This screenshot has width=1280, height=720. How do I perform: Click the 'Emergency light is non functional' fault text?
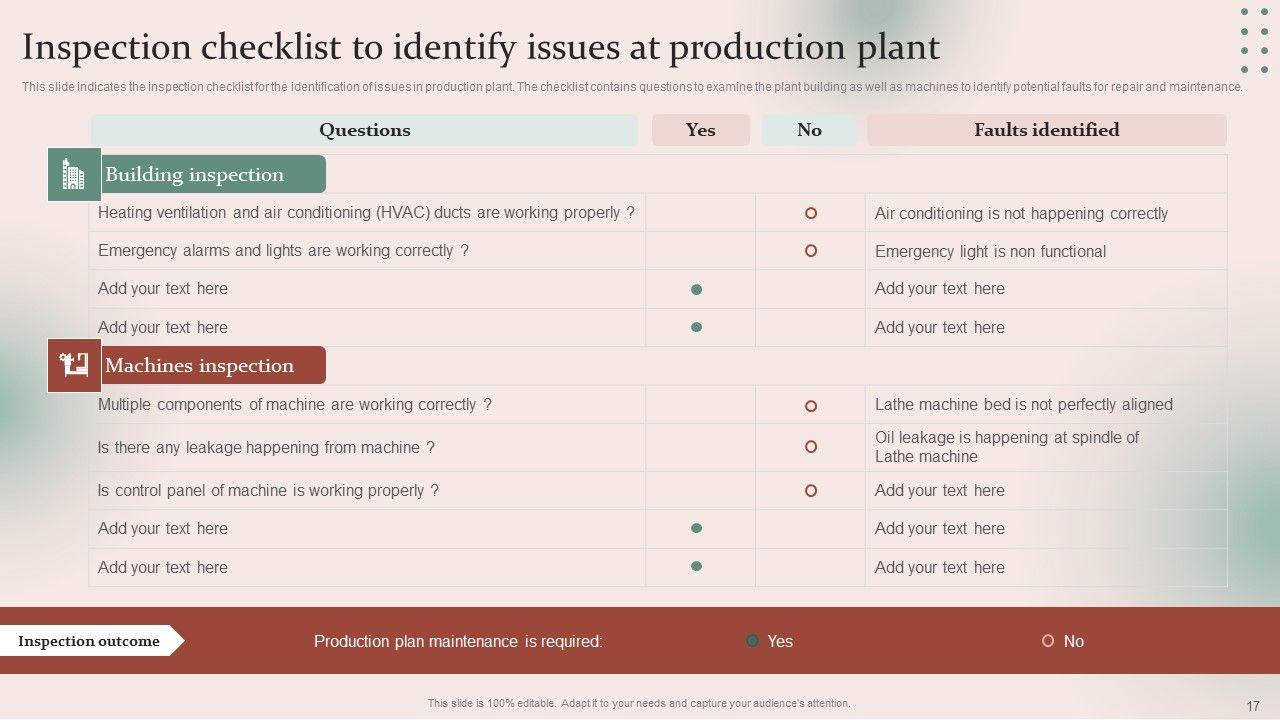coord(990,252)
